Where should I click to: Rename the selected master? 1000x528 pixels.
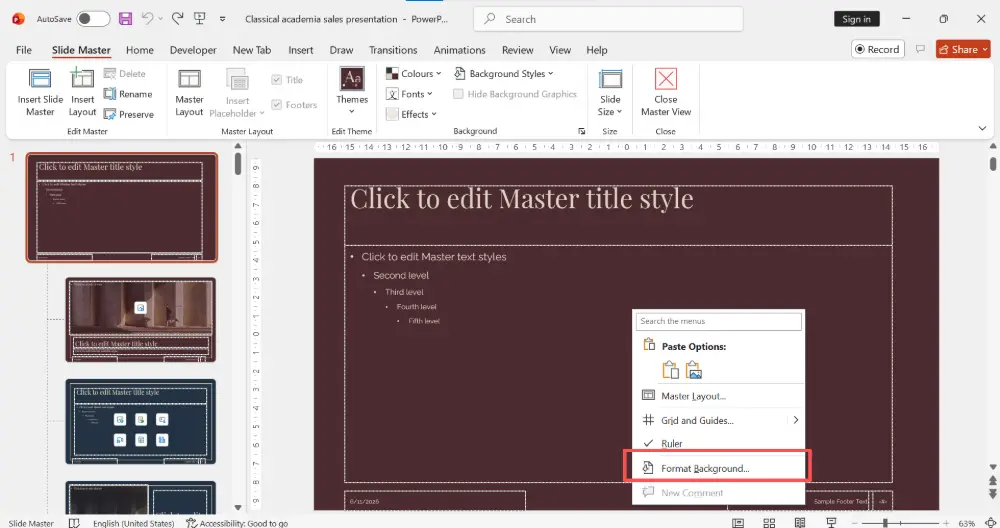[128, 94]
